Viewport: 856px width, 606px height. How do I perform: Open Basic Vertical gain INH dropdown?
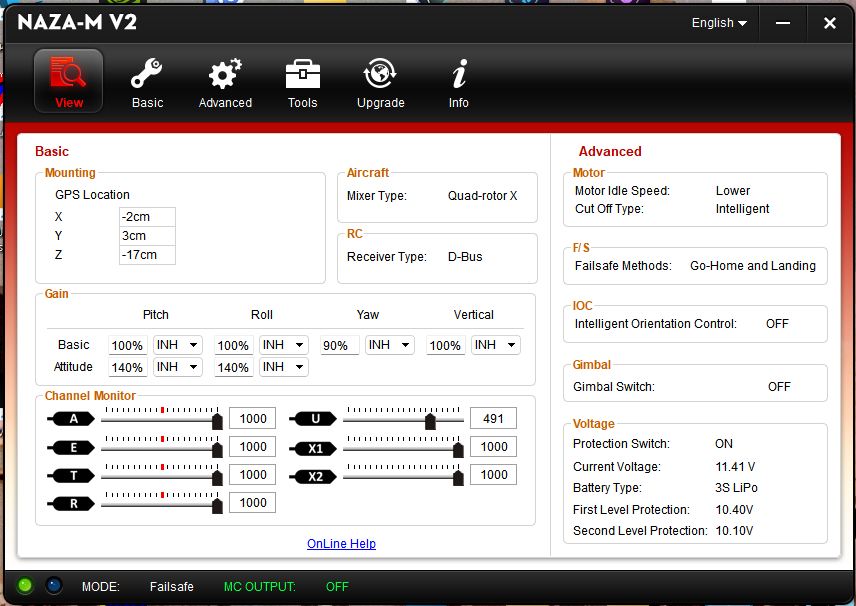(x=496, y=345)
